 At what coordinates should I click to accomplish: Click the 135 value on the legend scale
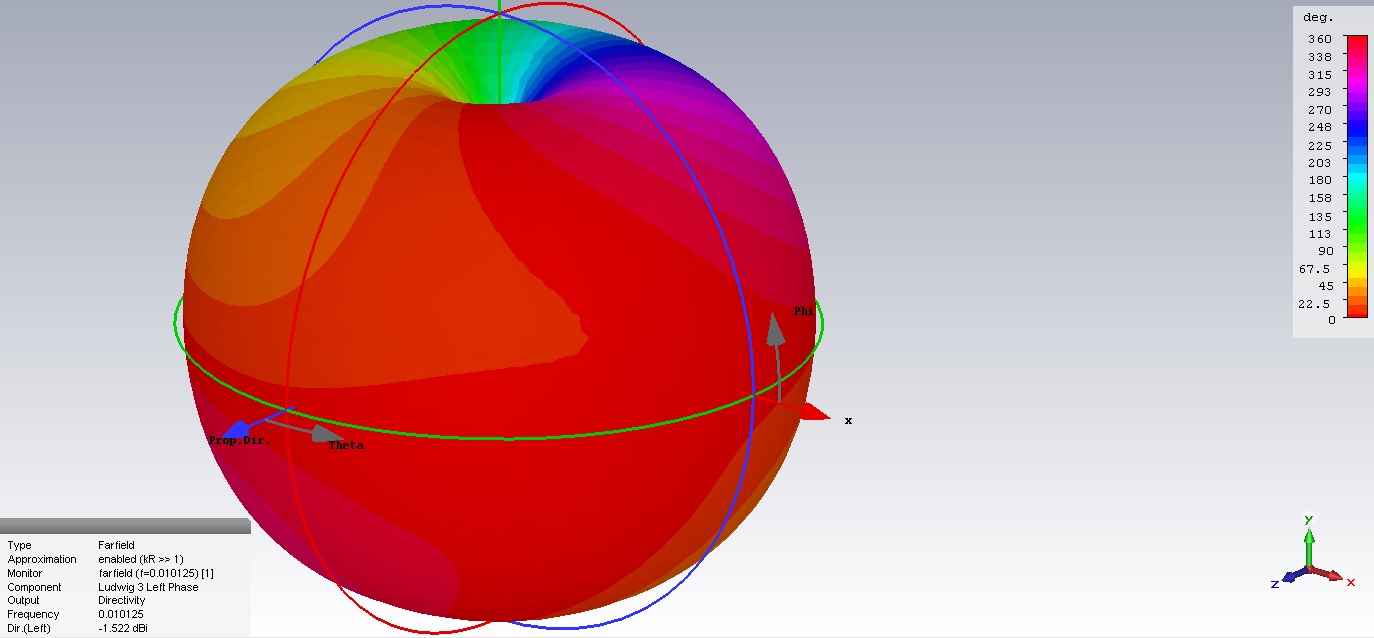(1320, 215)
